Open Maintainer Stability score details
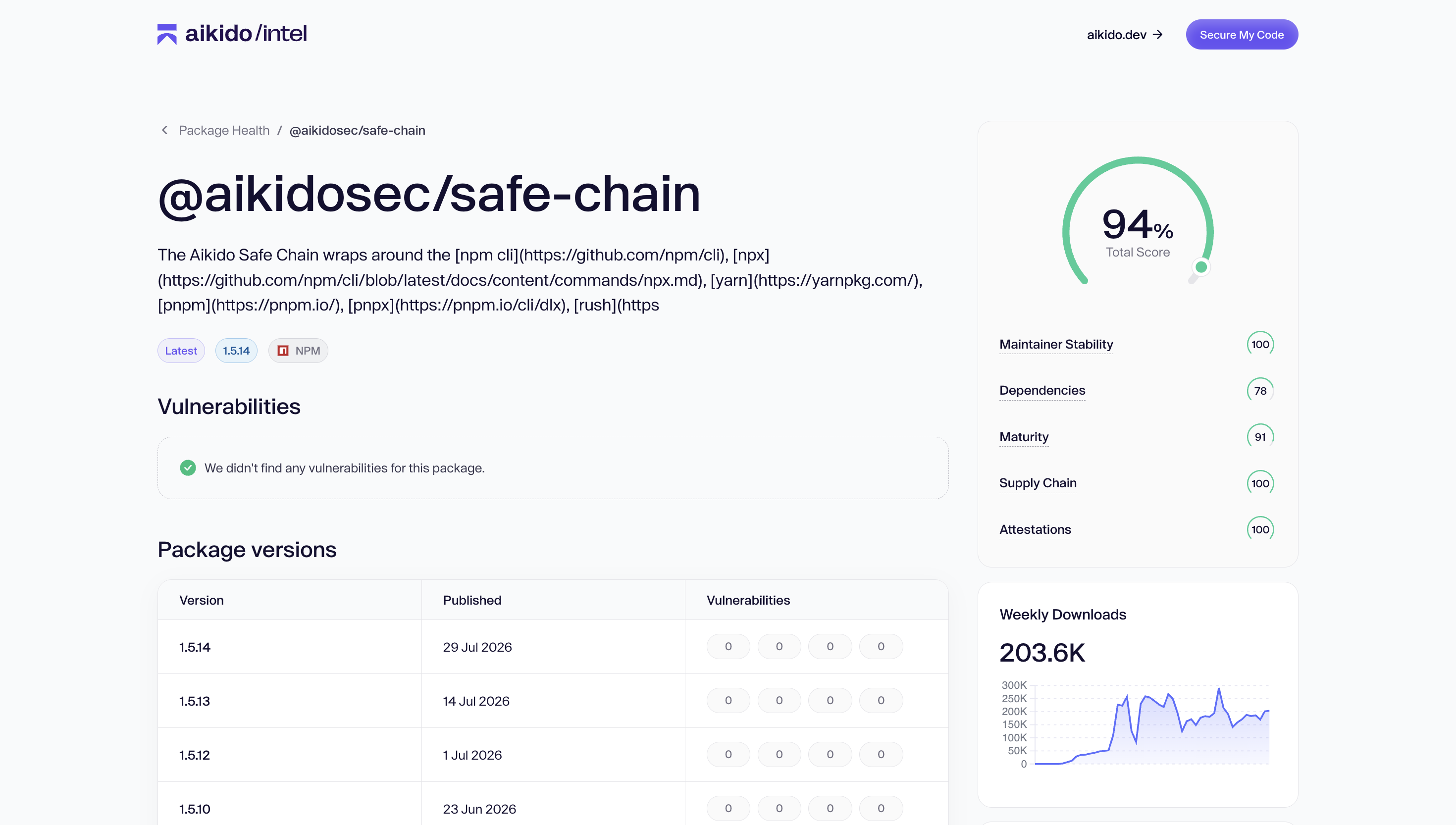Viewport: 1456px width, 825px height. [1056, 345]
